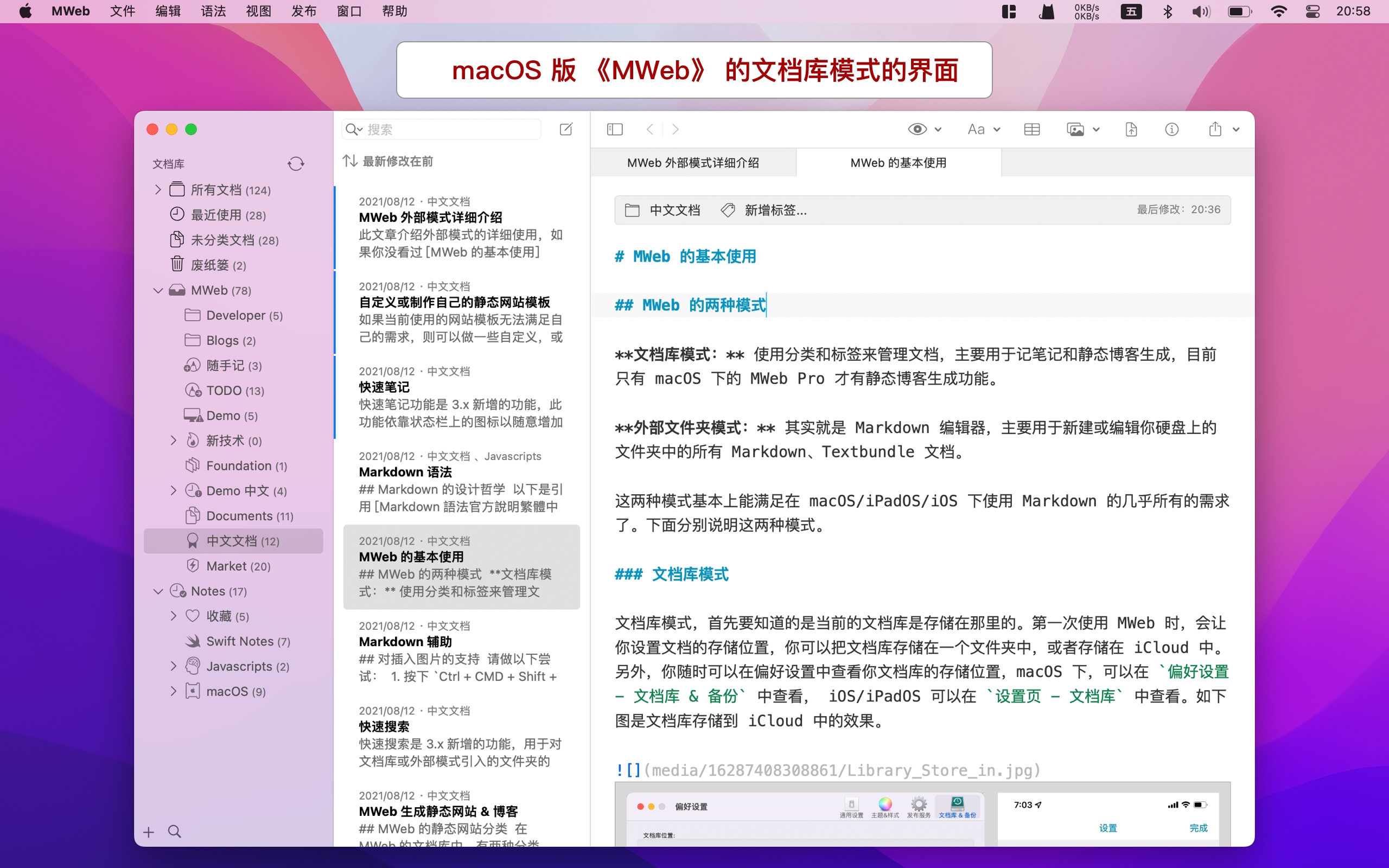Open the Control Center icon
This screenshot has height=868, width=1389.
point(1313,11)
